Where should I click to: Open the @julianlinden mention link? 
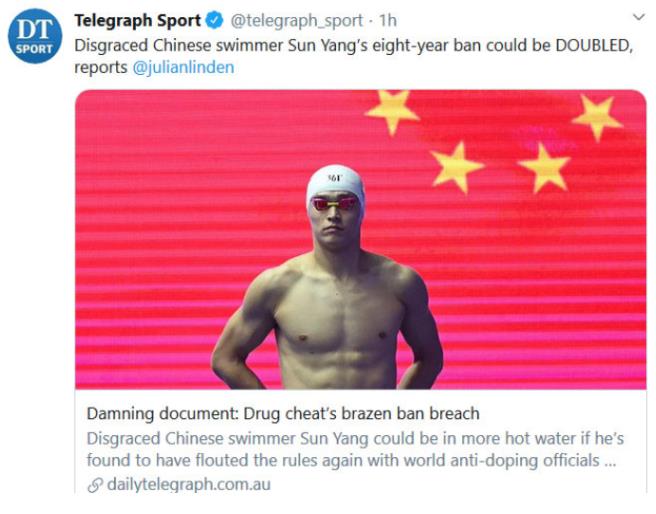click(183, 67)
